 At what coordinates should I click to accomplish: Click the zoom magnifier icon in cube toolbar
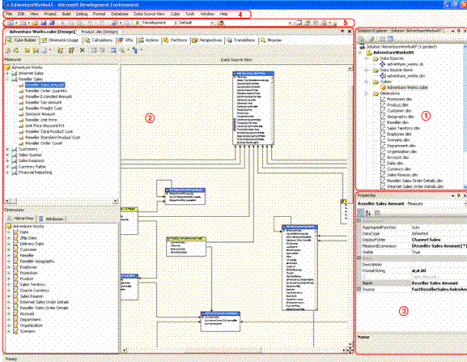coord(123,50)
